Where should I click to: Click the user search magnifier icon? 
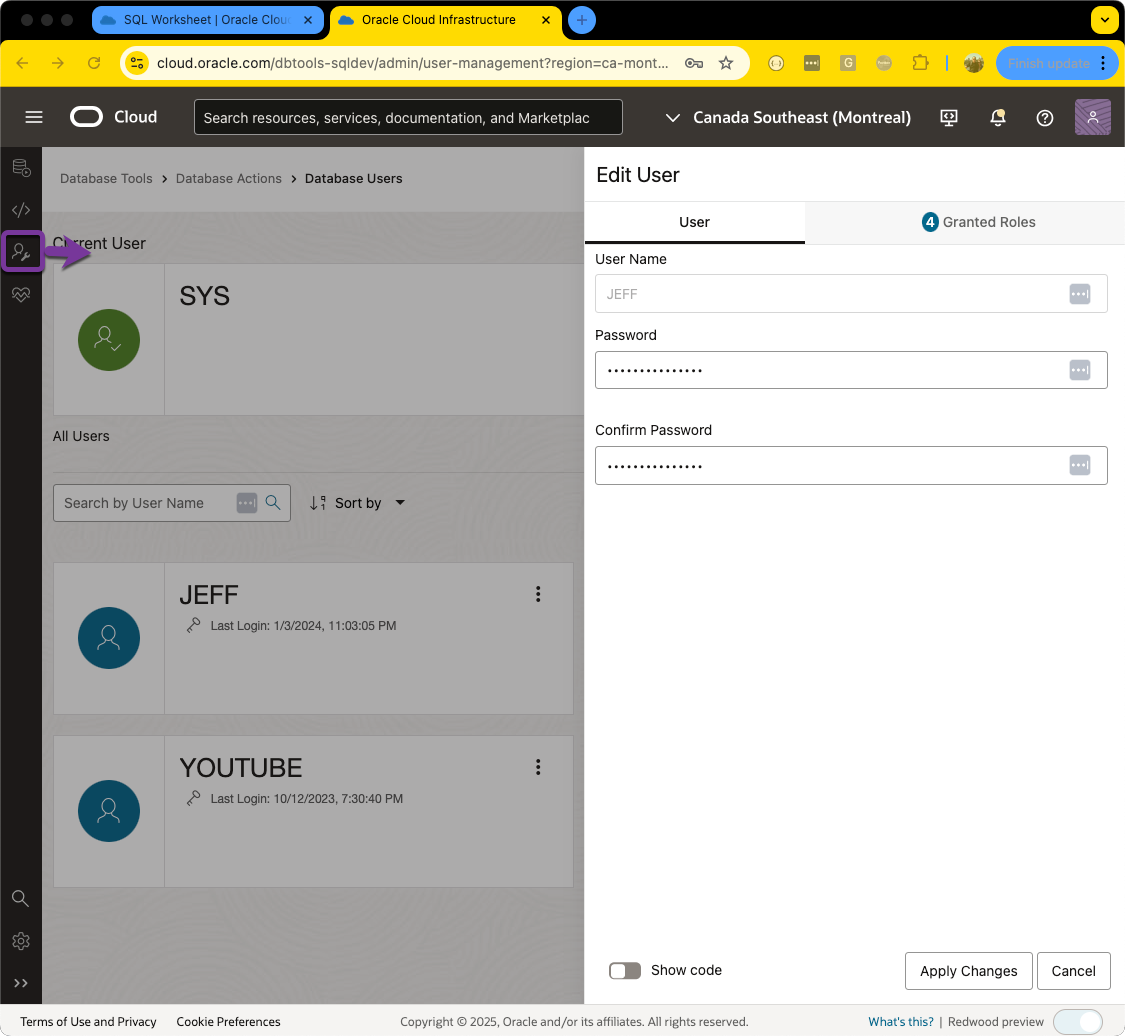pos(273,503)
